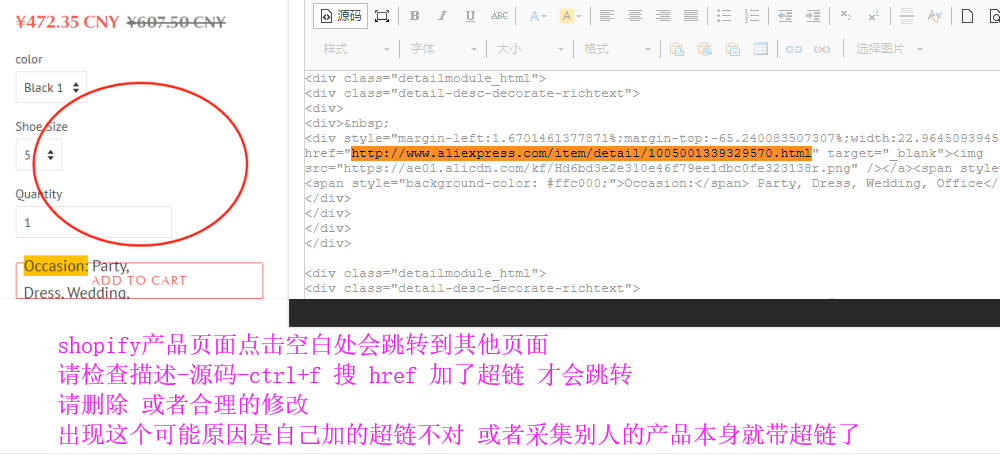Increase the indent
Screen dimensions: 1000x460
[x=812, y=16]
